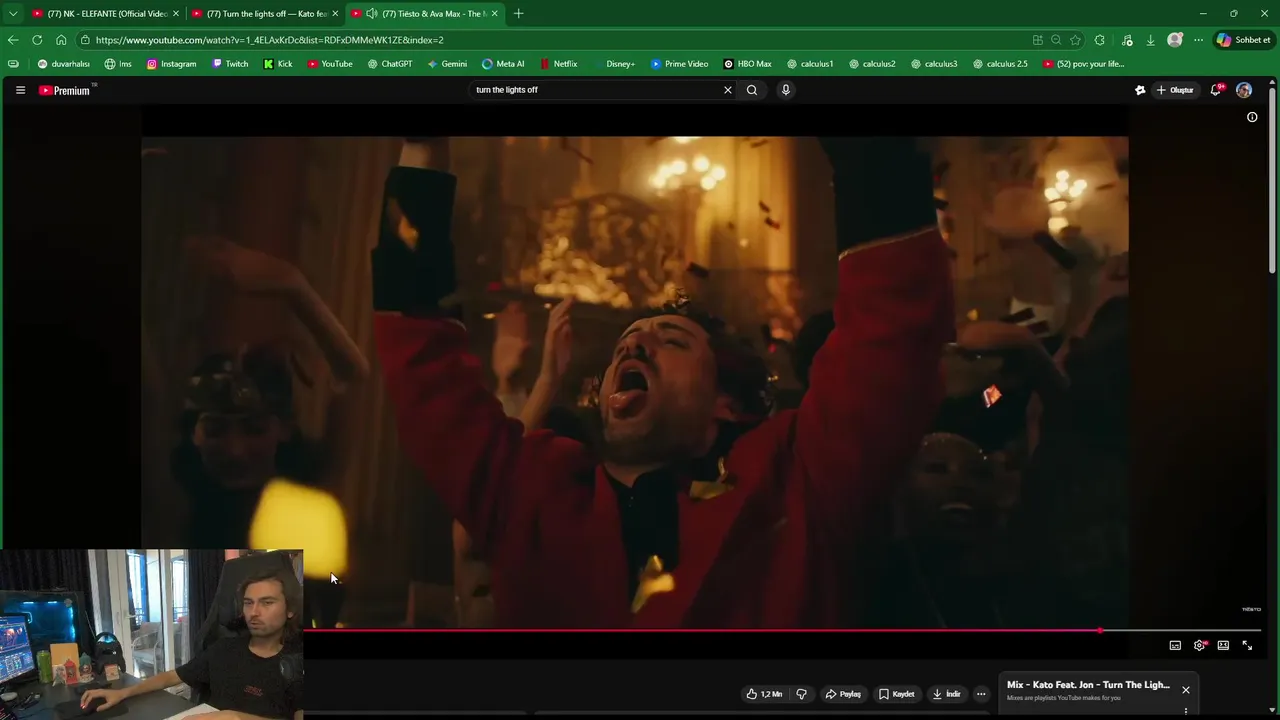1280x720 pixels.
Task: Open browser extensions puzzle icon
Action: click(x=1100, y=40)
